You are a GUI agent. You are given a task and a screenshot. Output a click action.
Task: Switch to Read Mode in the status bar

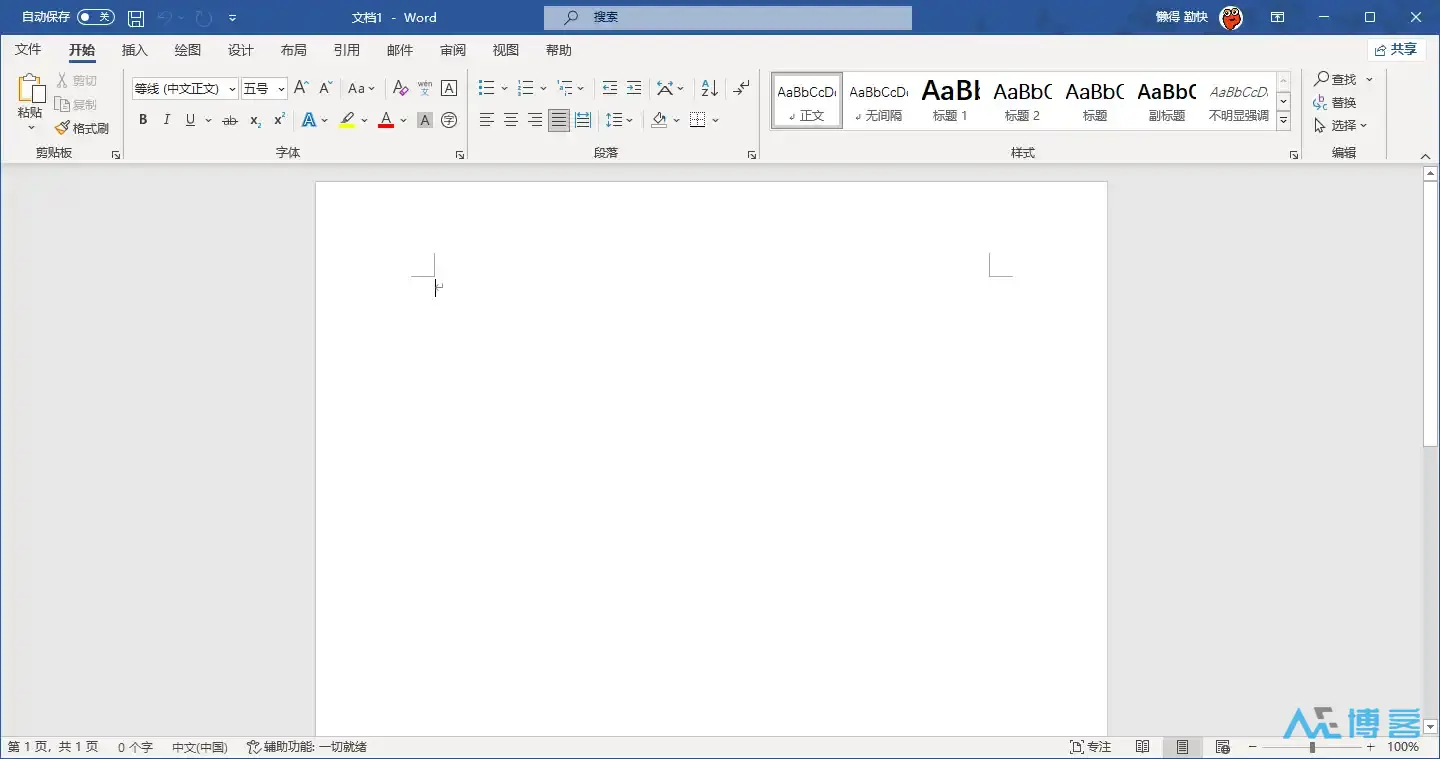pyautogui.click(x=1143, y=746)
